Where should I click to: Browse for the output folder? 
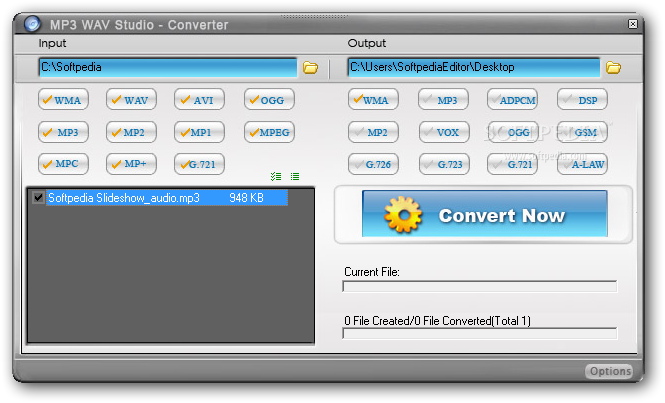[613, 67]
